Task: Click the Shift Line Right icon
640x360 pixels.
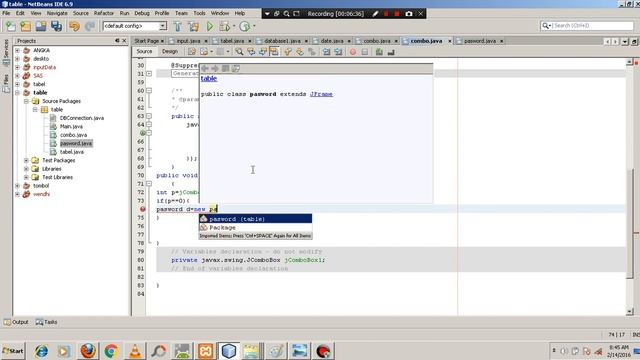Action: point(338,52)
